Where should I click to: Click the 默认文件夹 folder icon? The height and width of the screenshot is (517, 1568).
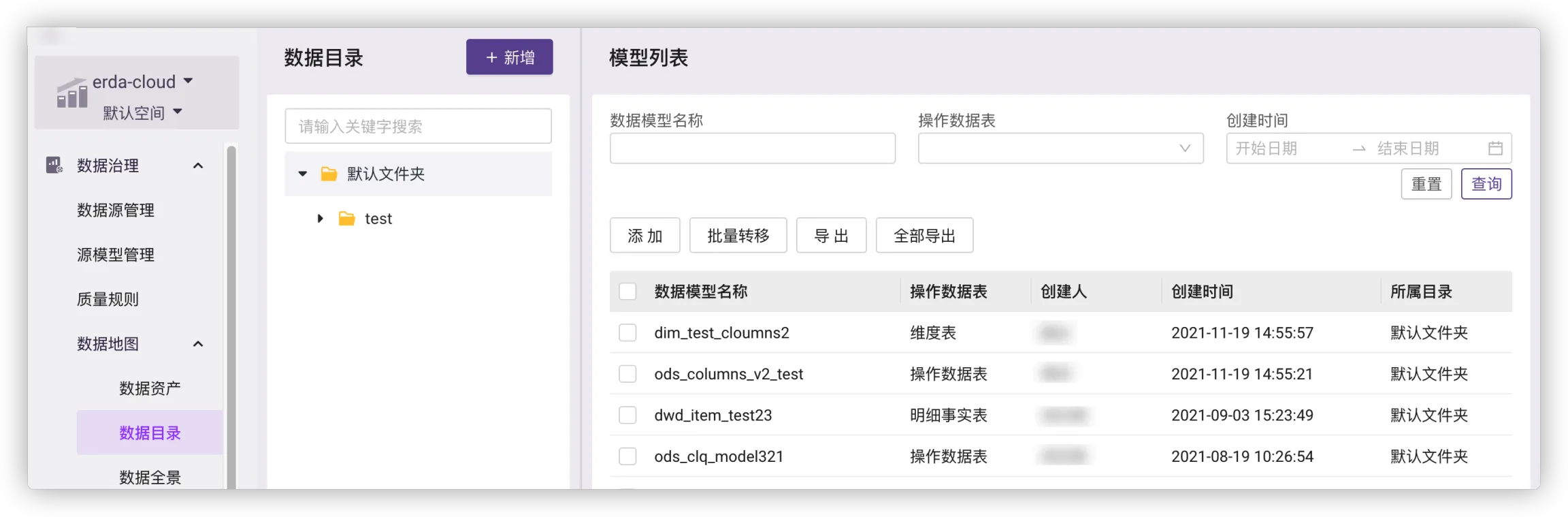pos(329,174)
